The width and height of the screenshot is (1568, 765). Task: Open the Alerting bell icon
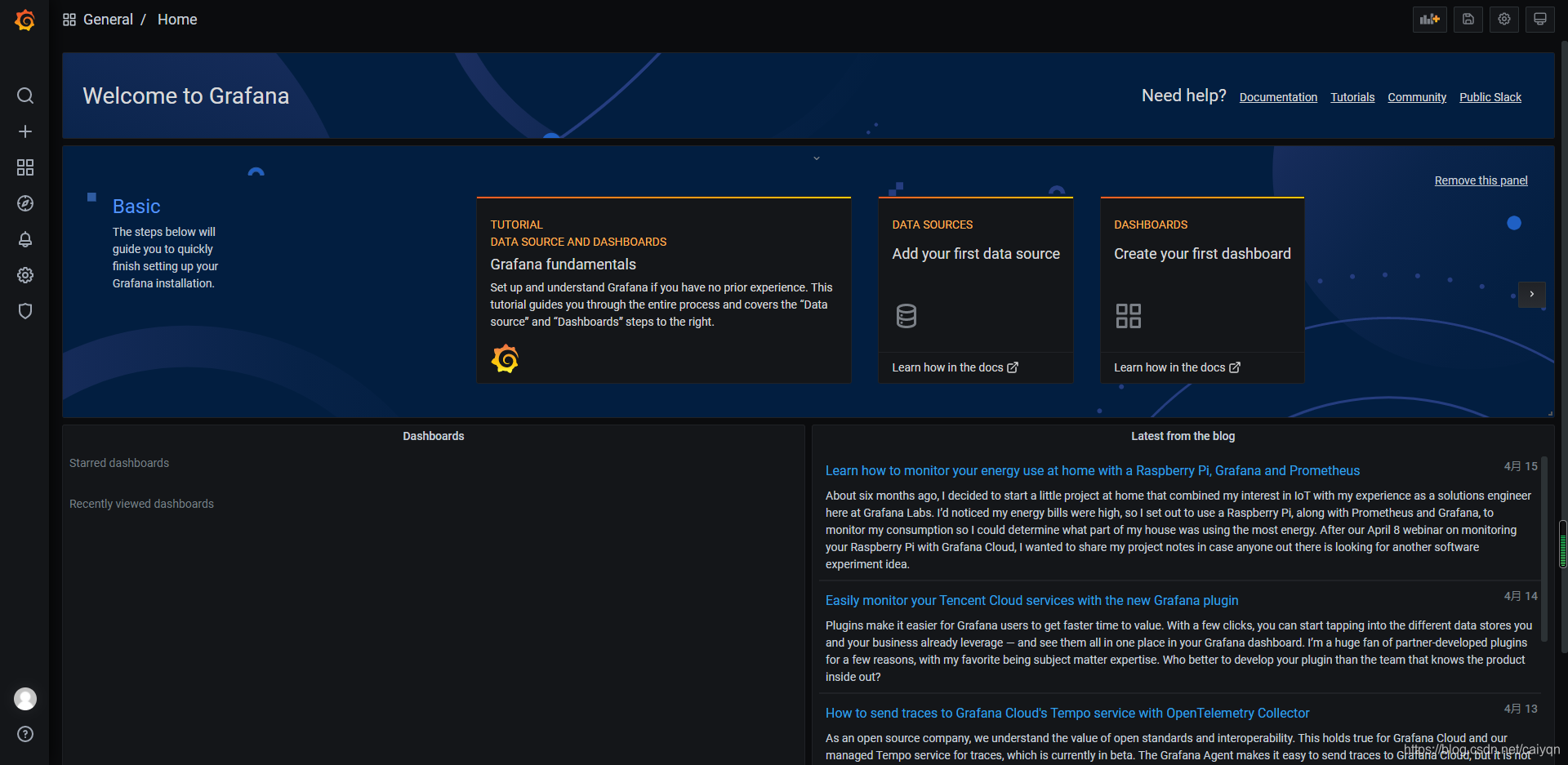pyautogui.click(x=25, y=239)
